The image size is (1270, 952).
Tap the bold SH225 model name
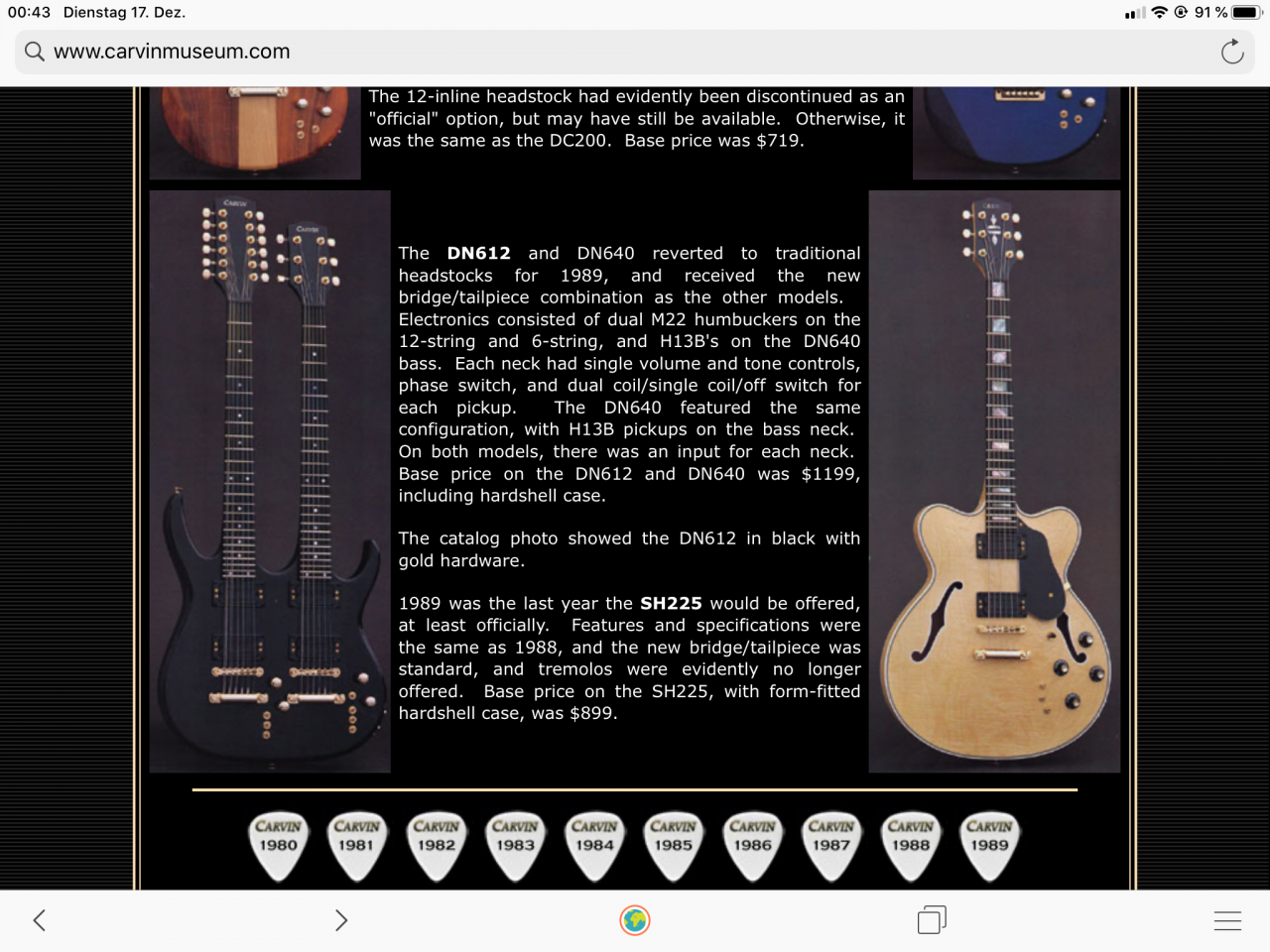coord(671,604)
